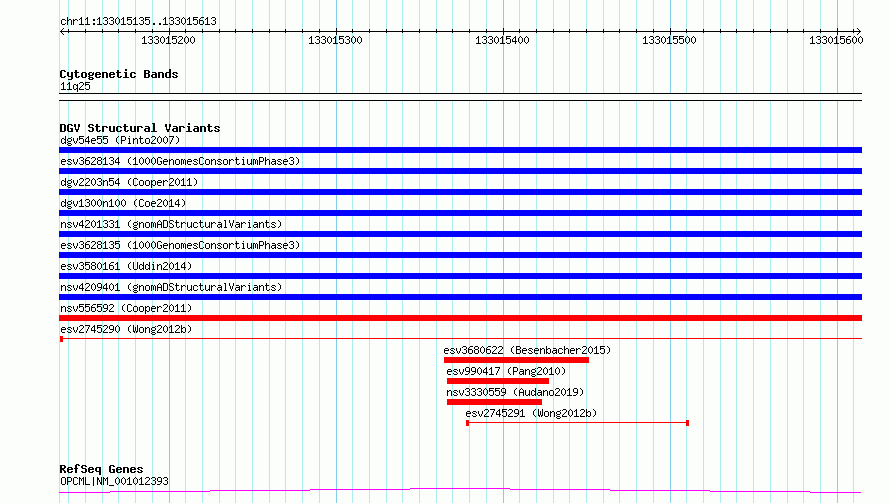Click variant label esv2745290 (Wong2012b)
Viewport: 890px width, 503px height.
126,329
